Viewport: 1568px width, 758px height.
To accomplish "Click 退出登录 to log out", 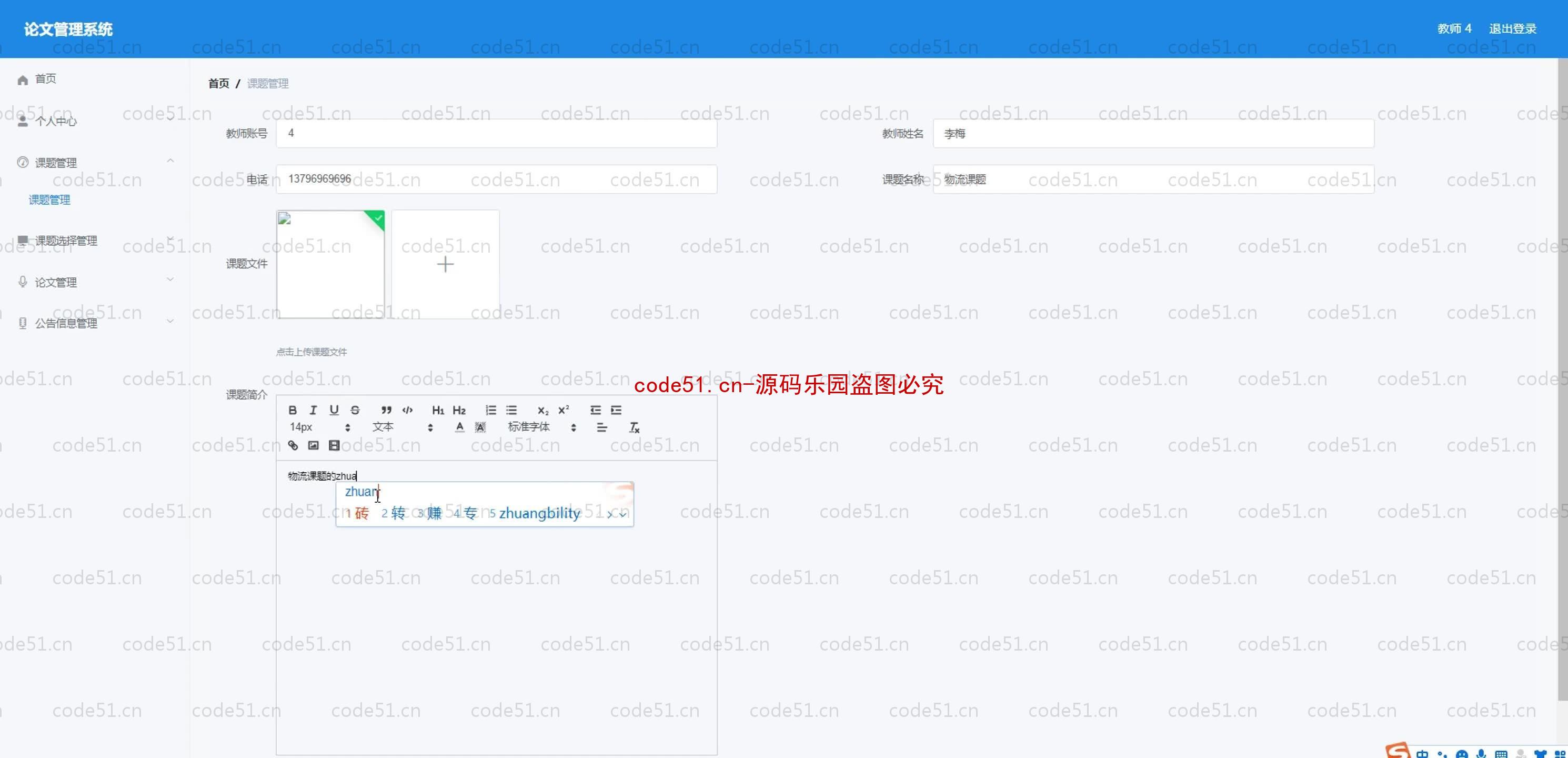I will pyautogui.click(x=1513, y=28).
